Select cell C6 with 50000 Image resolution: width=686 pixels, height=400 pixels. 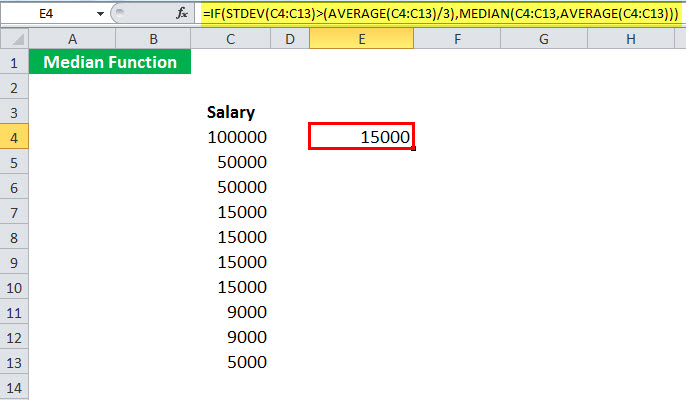click(x=231, y=187)
